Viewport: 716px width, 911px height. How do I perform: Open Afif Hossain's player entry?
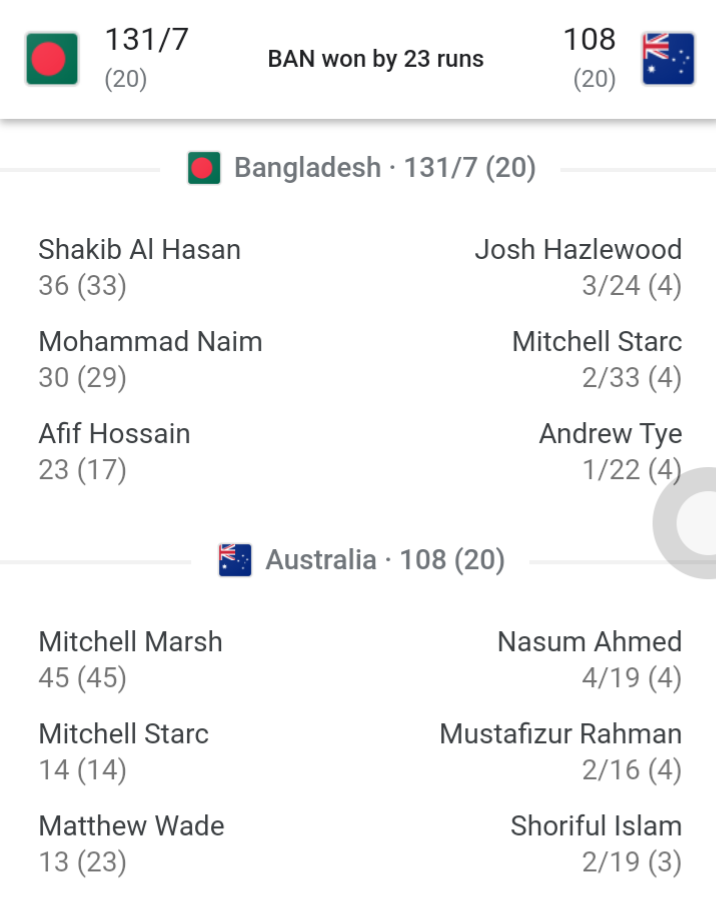coord(114,451)
